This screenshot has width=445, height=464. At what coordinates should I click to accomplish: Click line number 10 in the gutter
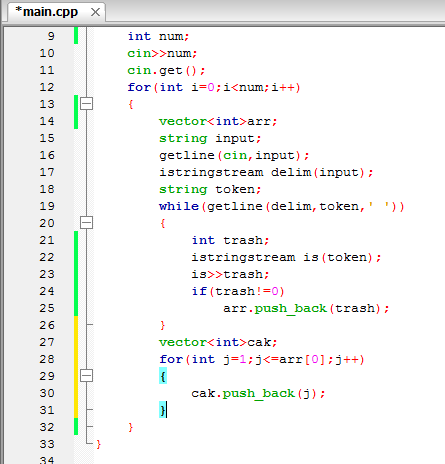click(47, 53)
